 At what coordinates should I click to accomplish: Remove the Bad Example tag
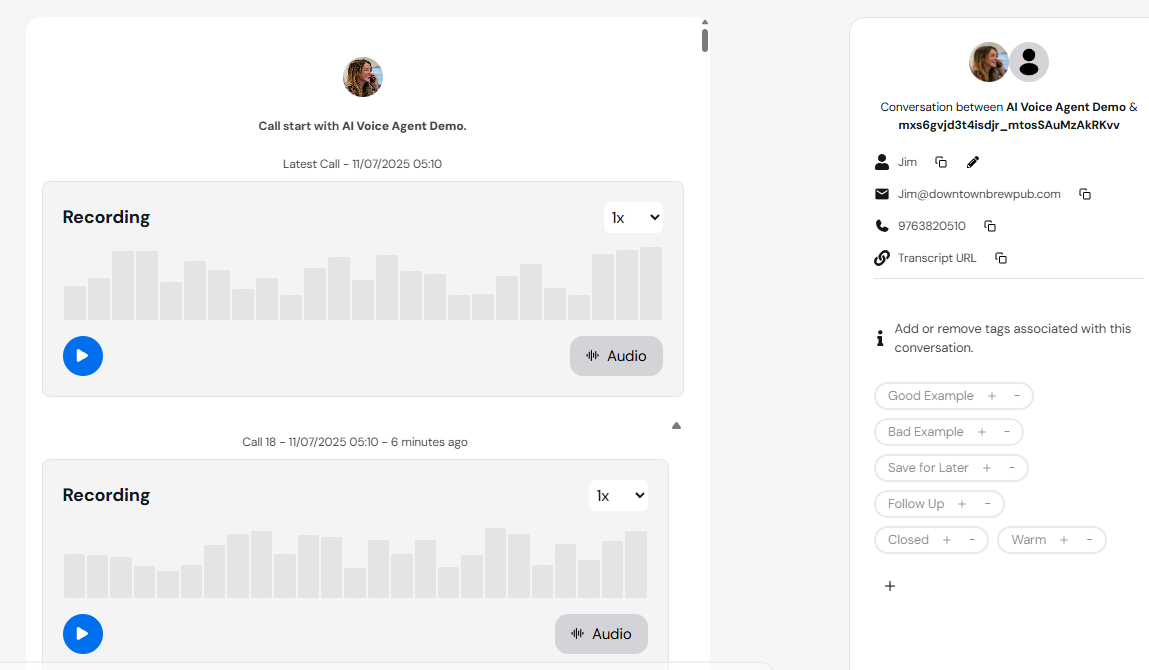(1007, 432)
